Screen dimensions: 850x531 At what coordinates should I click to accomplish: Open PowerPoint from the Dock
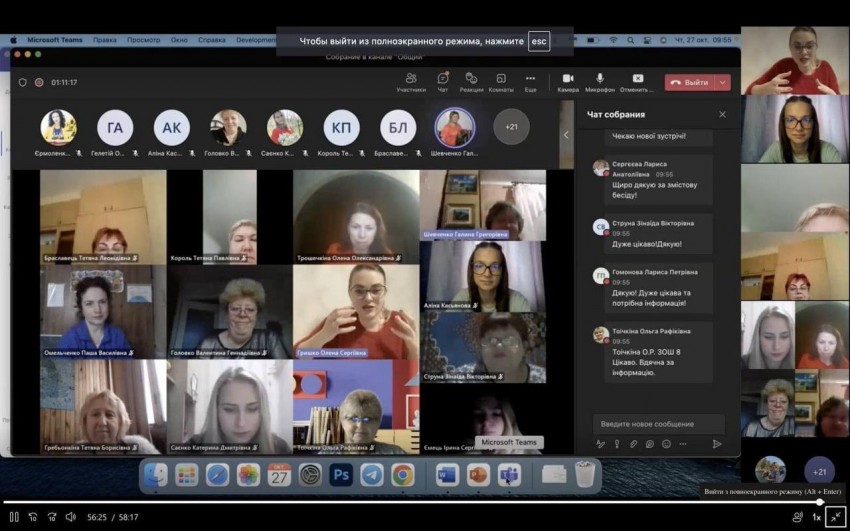tap(478, 475)
